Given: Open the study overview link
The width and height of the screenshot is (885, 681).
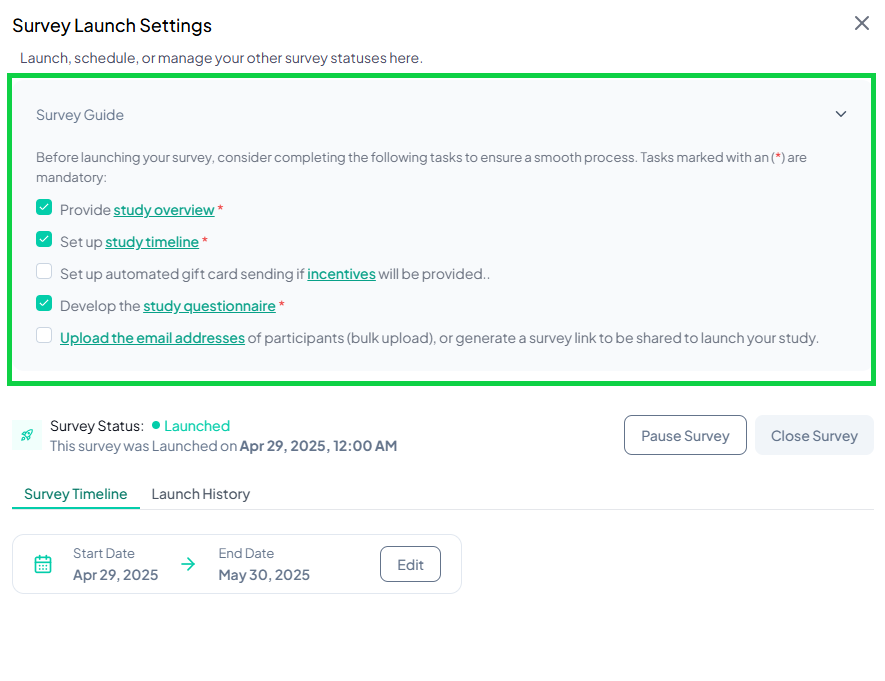Looking at the screenshot, I should (x=164, y=210).
